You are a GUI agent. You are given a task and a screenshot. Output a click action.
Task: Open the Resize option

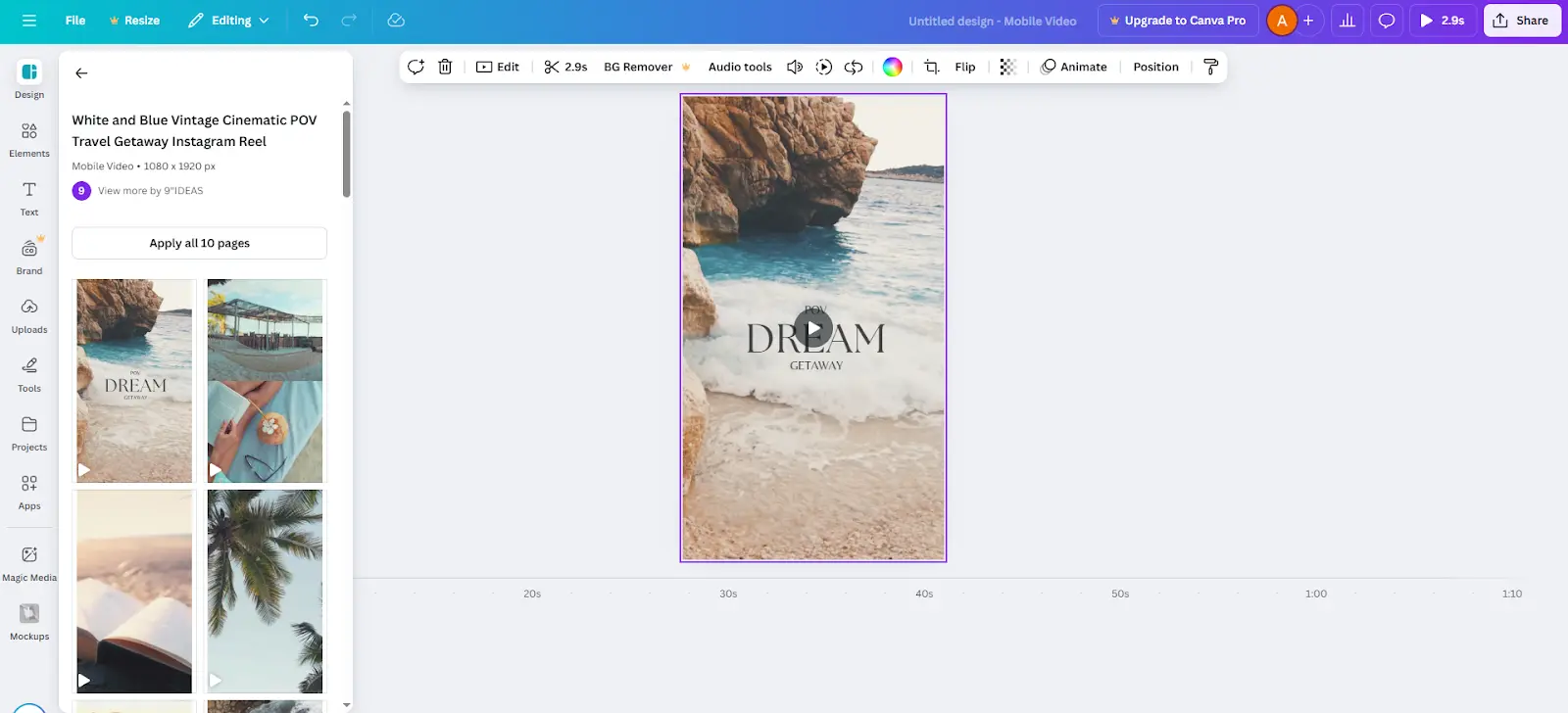pos(134,20)
